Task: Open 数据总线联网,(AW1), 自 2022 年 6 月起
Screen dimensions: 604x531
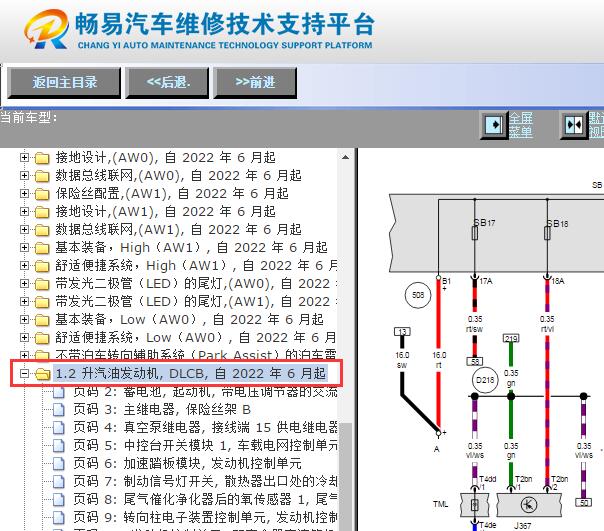Action: coord(178,230)
